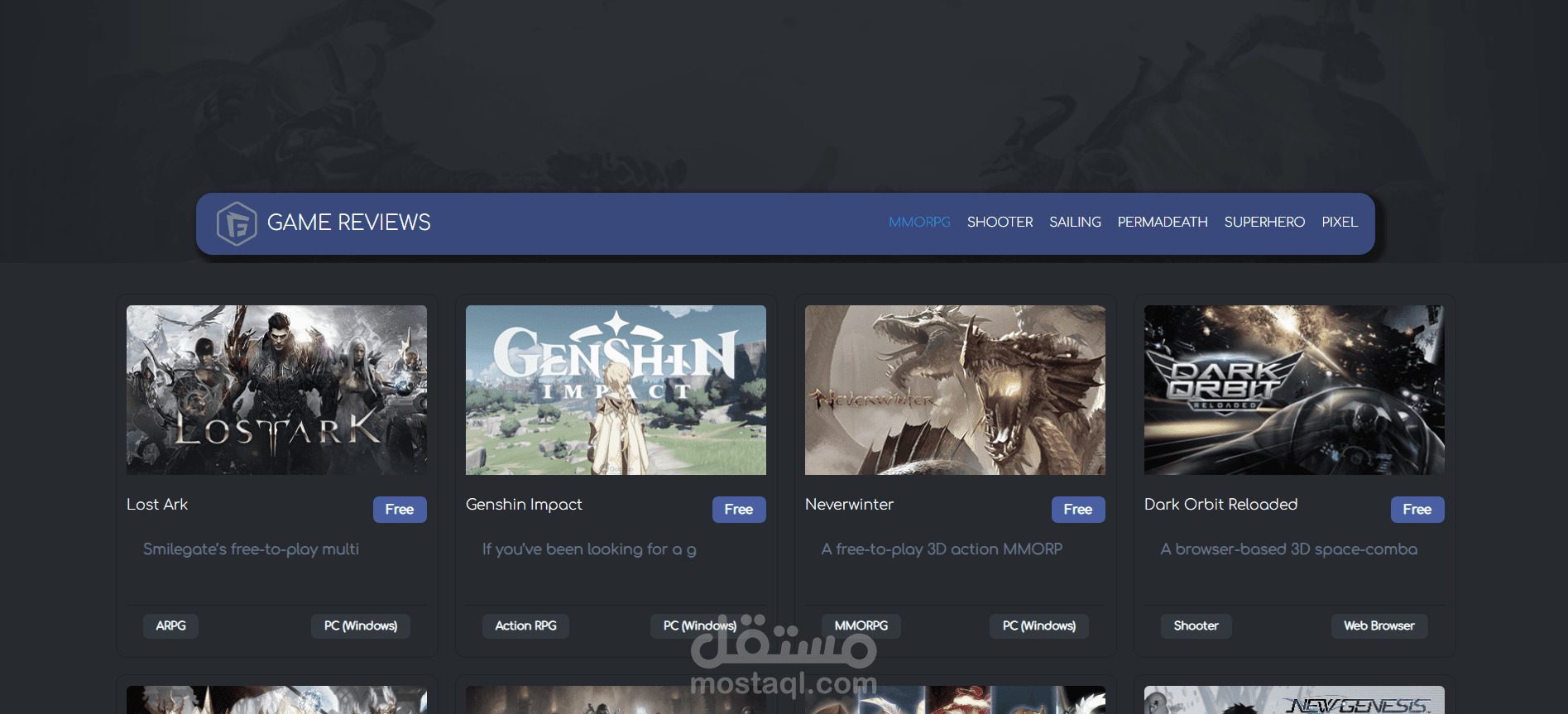
Task: Click the Free badge on Genshin Impact
Action: click(x=739, y=510)
